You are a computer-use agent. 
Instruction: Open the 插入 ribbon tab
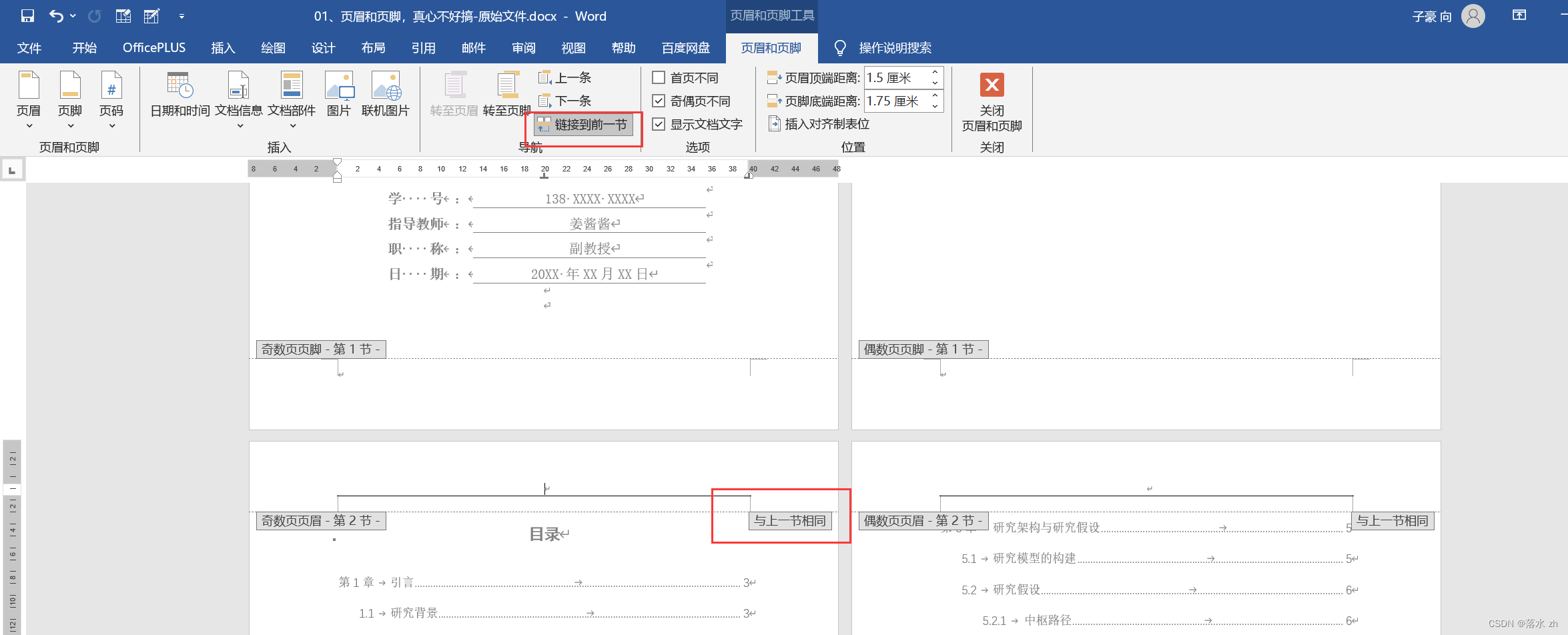pos(223,48)
